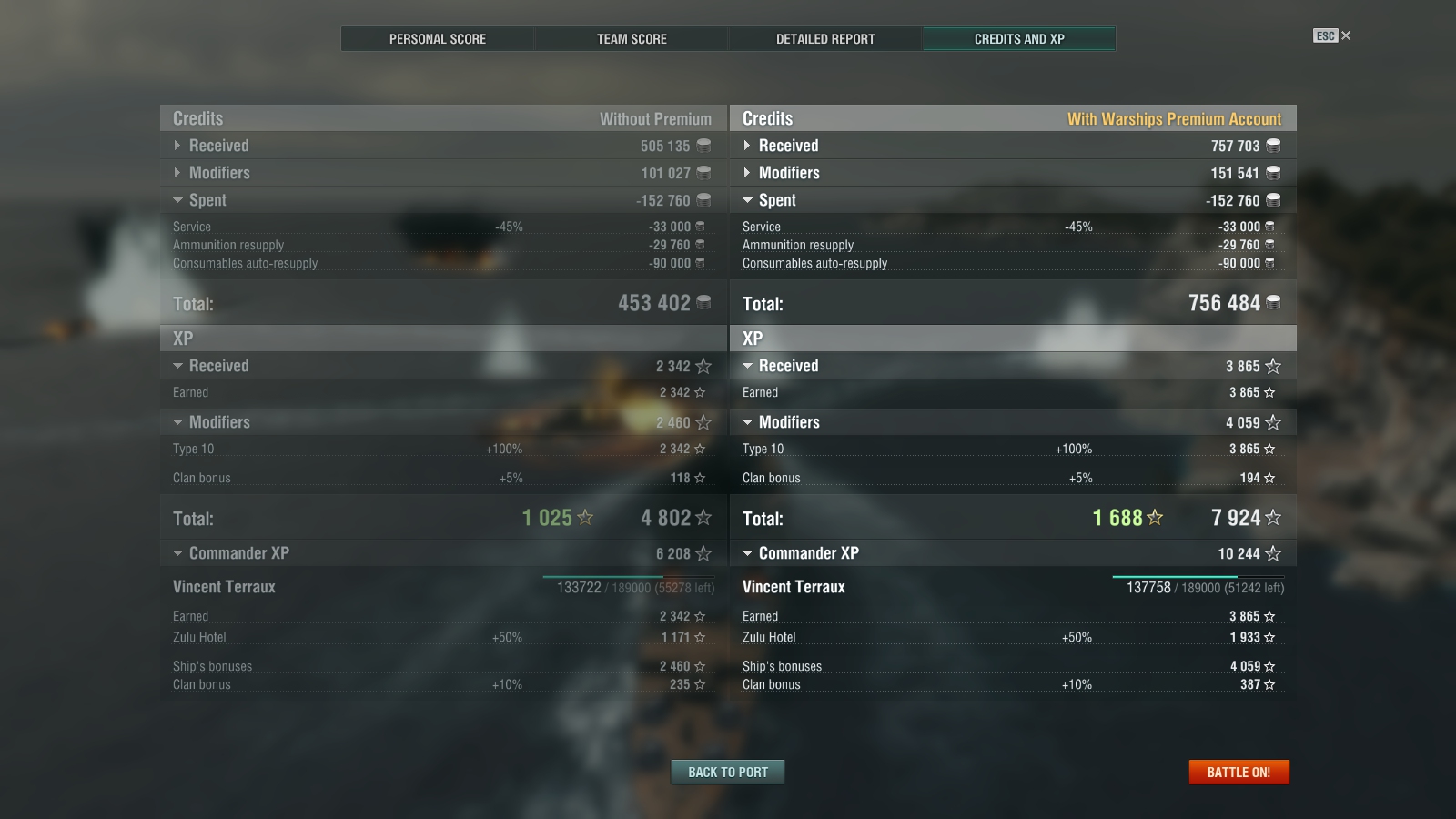
Task: Click the free XP star beside 1 025
Action: (x=585, y=518)
